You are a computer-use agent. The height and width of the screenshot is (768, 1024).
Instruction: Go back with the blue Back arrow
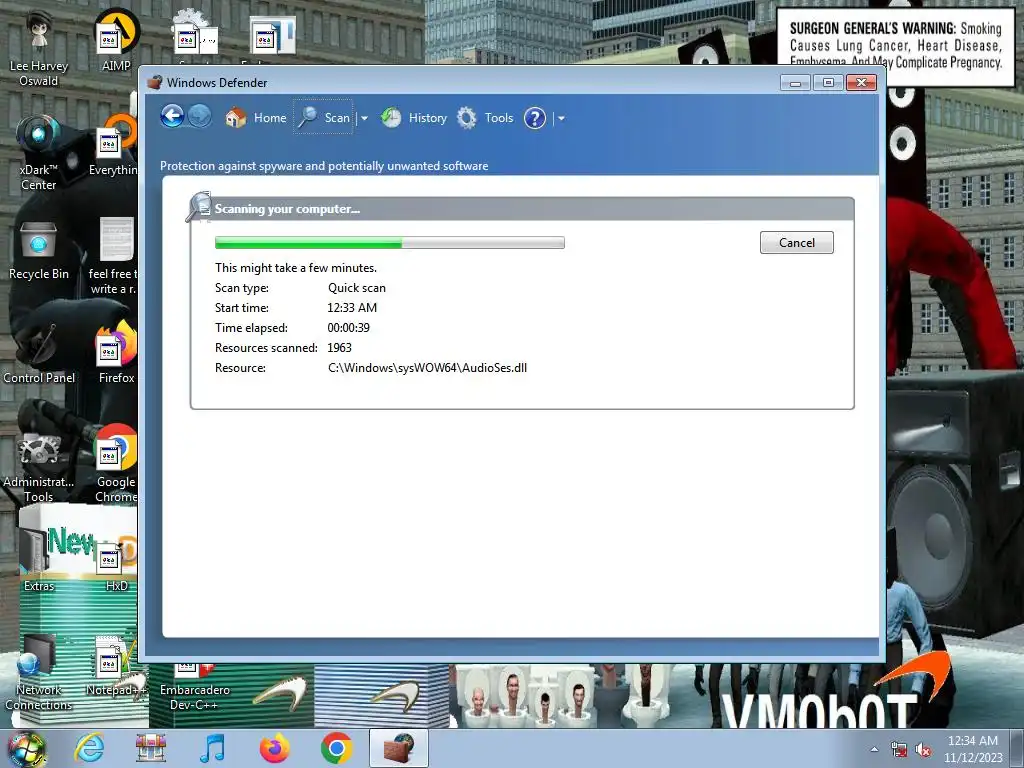pos(172,117)
